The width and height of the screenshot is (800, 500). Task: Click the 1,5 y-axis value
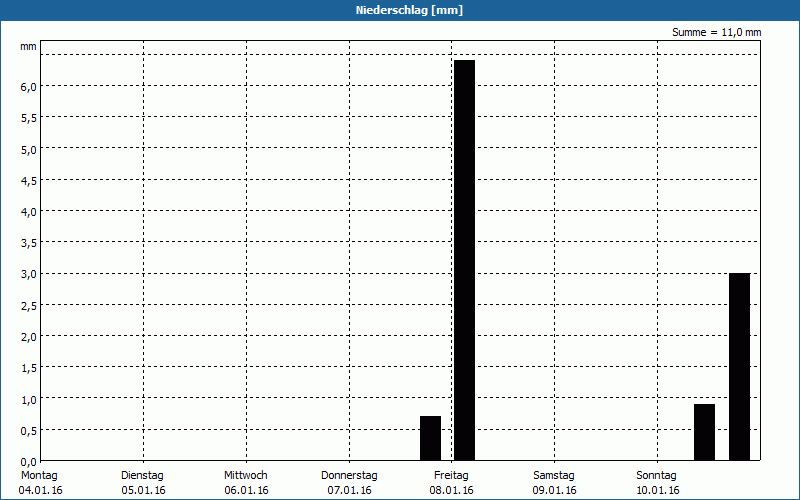pos(29,368)
